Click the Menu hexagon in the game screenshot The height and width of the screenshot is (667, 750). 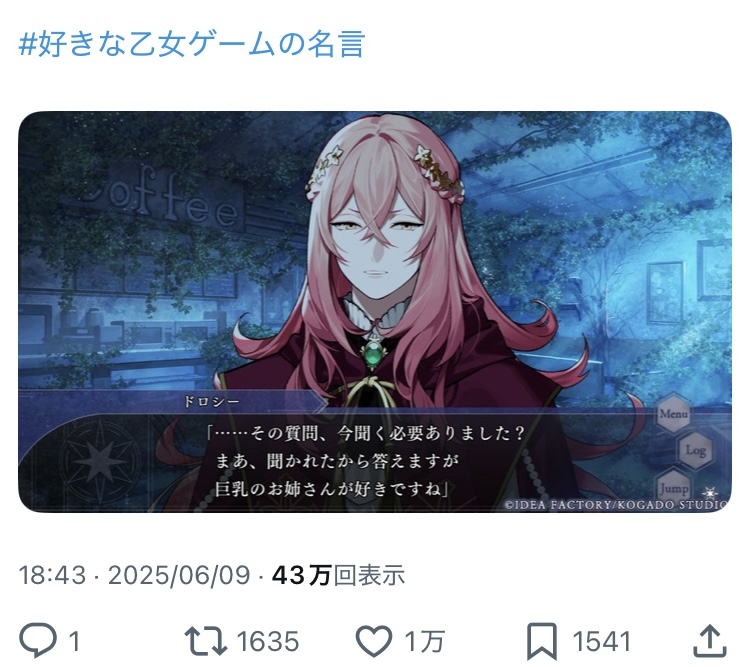[x=673, y=413]
